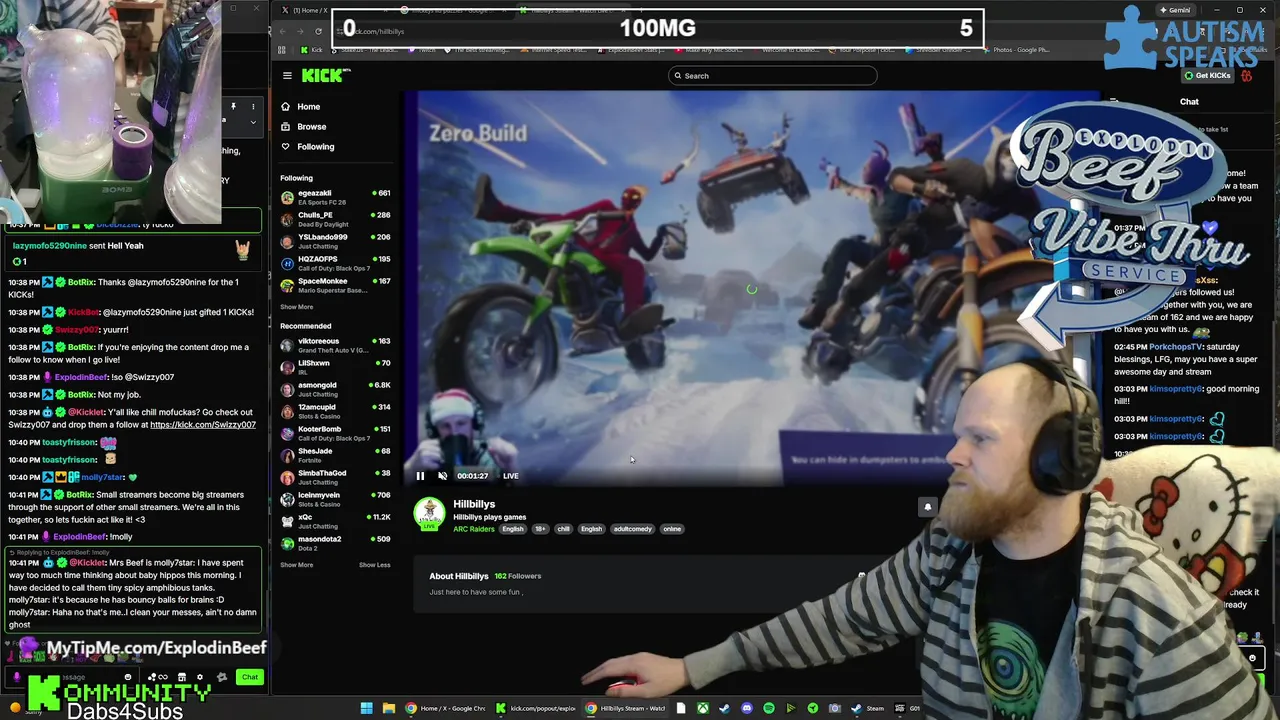Open xQc recommended channel
The width and height of the screenshot is (1280, 720).
[x=335, y=521]
